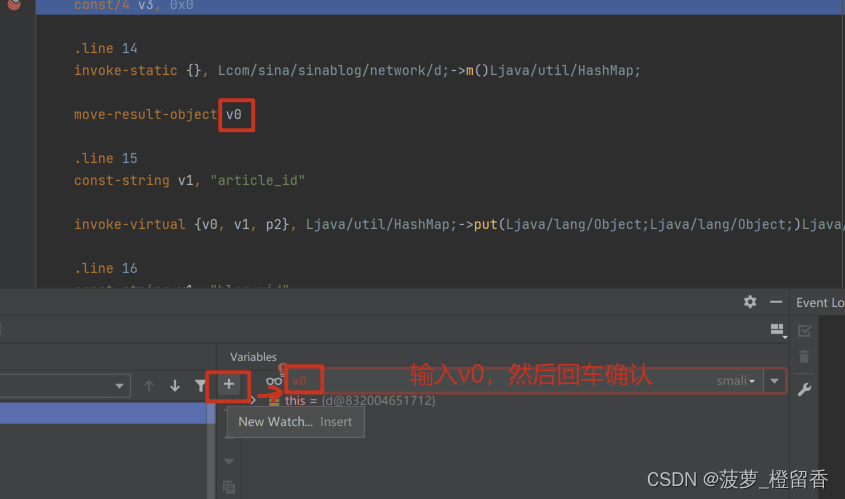Click the mark-as-read checkbox icon
845x499 pixels.
click(x=804, y=330)
